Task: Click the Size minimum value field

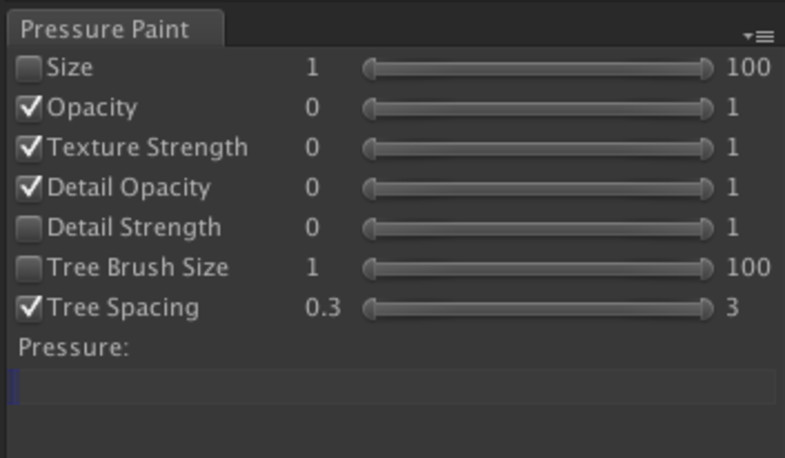Action: [x=312, y=68]
